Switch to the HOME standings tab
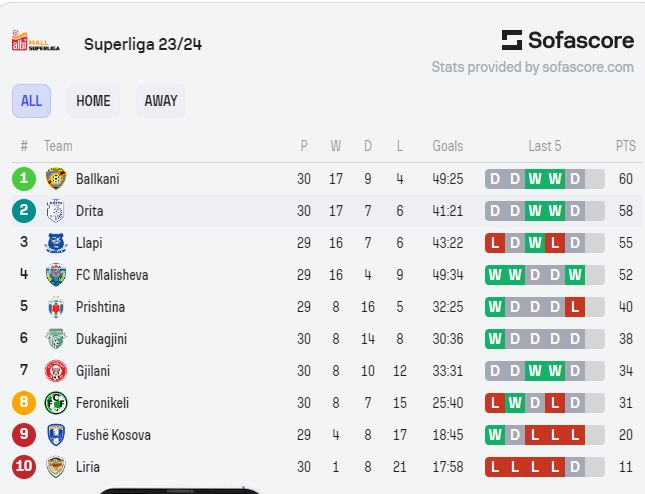645x494 pixels. (x=93, y=101)
